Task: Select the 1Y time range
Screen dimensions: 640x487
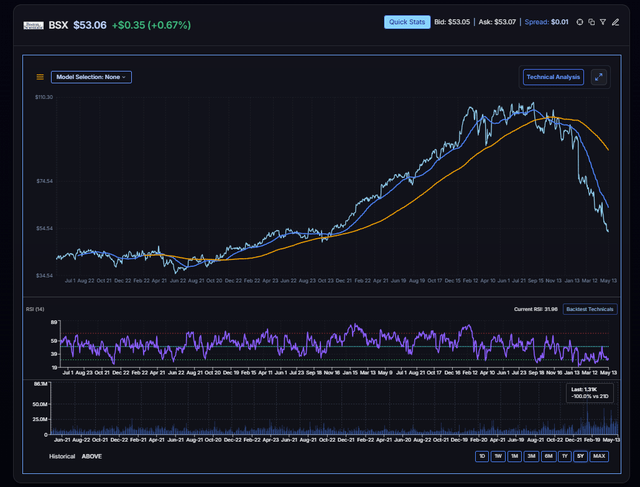Action: coord(565,456)
